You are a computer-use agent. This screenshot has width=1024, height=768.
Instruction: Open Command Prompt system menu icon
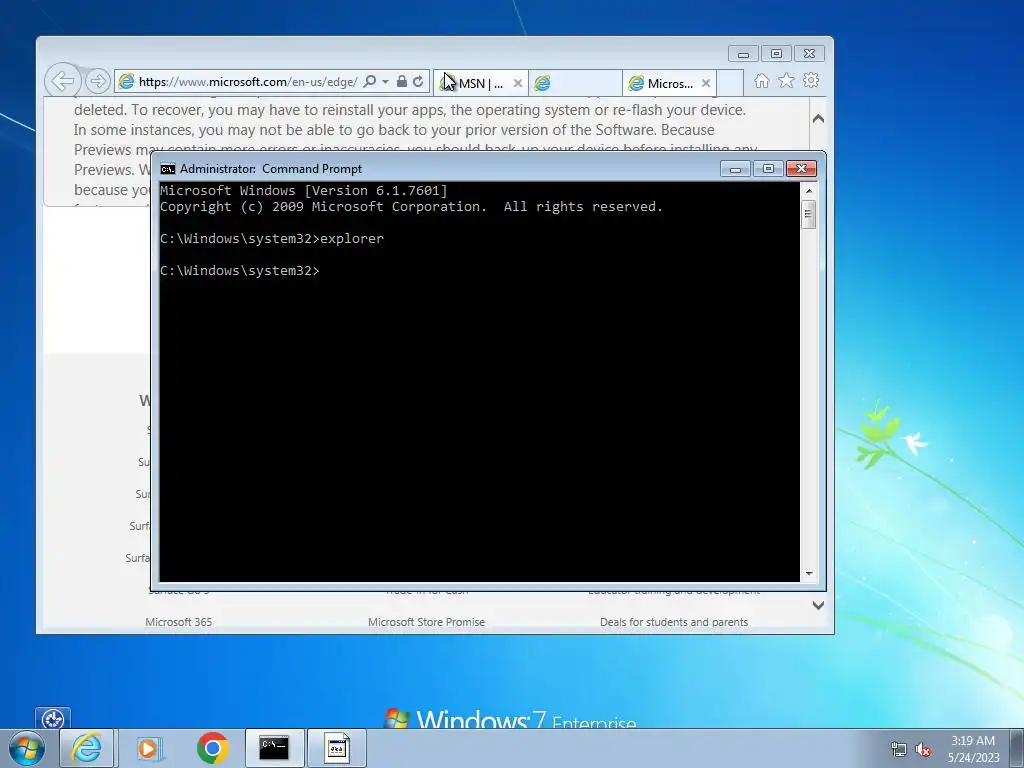(x=168, y=169)
